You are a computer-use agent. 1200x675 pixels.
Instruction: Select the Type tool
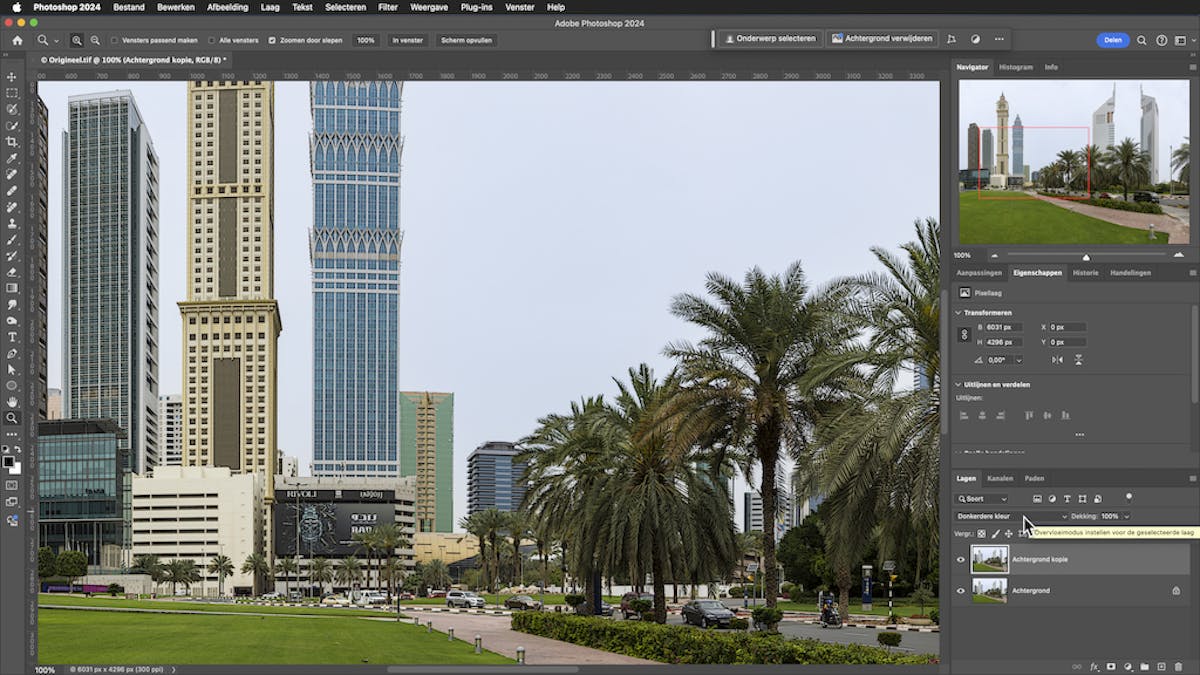[x=12, y=337]
